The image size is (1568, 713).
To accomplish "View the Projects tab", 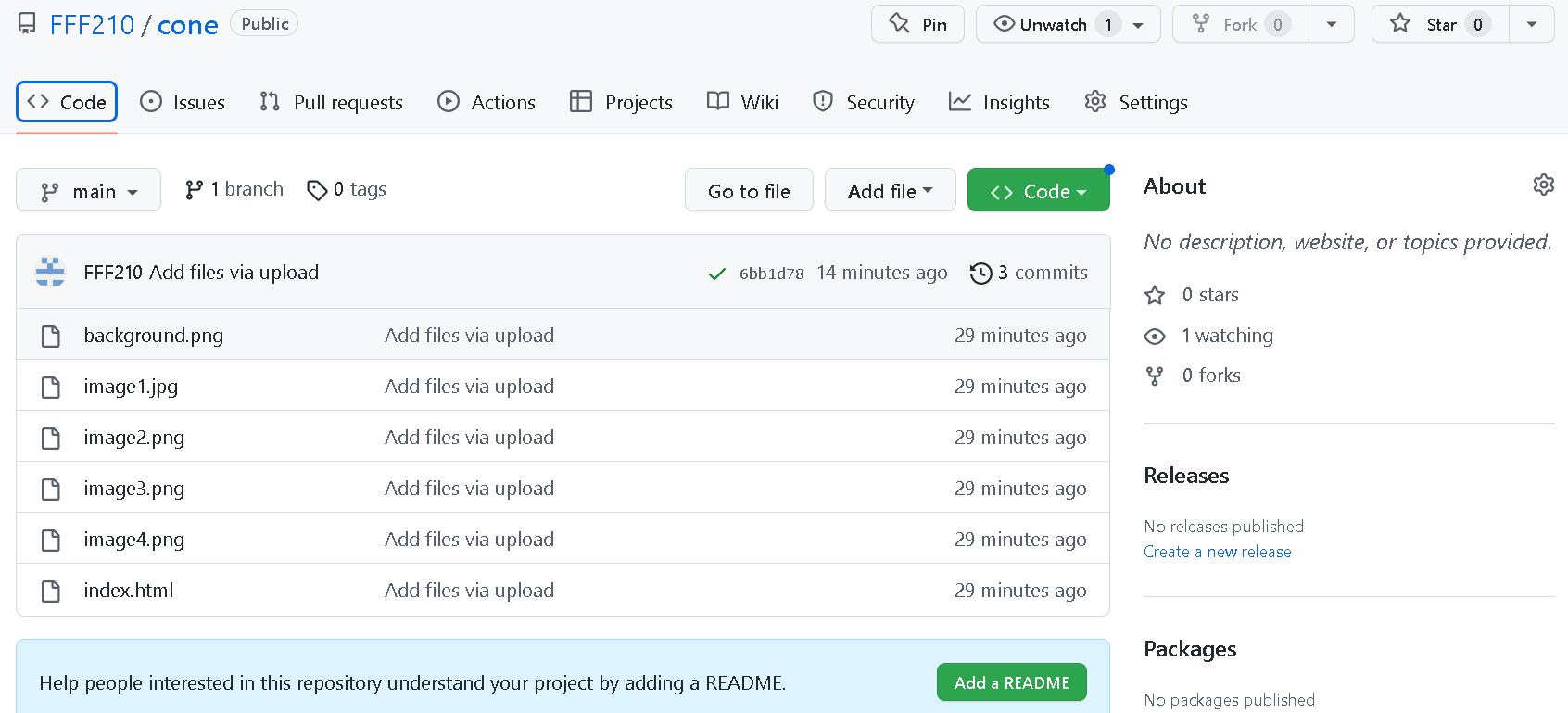I will [x=621, y=102].
